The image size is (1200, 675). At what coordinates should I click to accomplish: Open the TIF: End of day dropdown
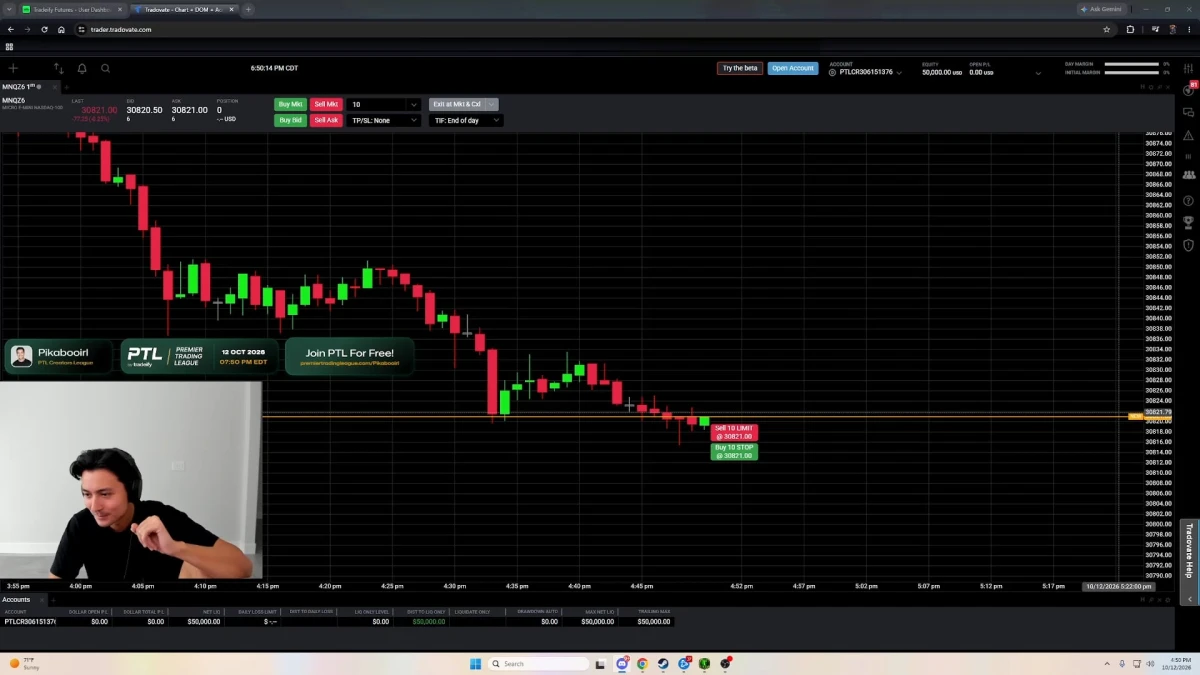[x=465, y=120]
